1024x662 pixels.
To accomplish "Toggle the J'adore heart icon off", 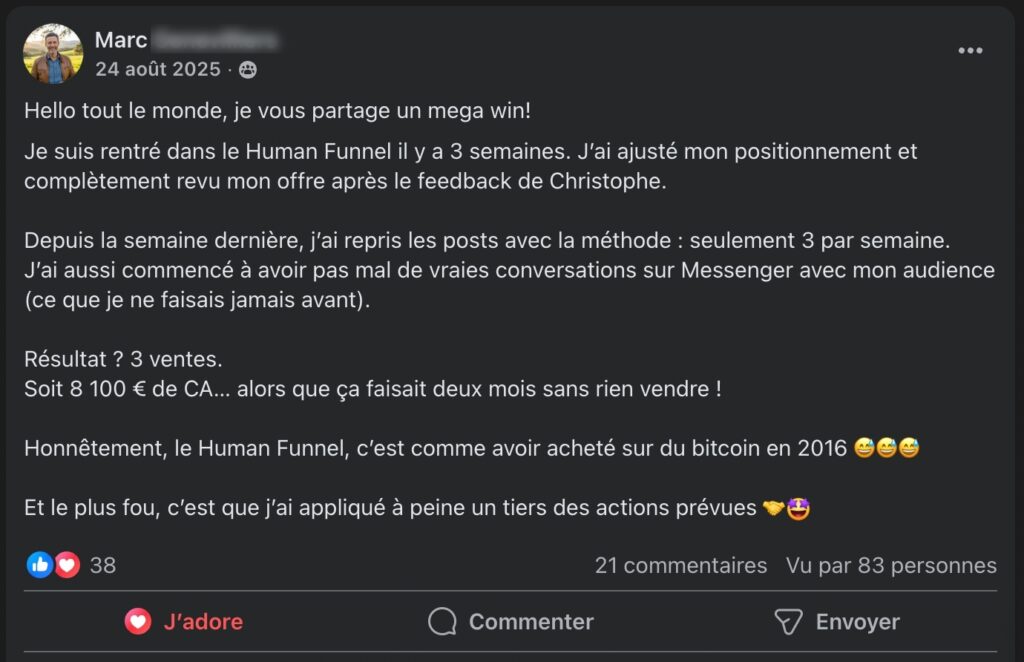I will point(138,622).
